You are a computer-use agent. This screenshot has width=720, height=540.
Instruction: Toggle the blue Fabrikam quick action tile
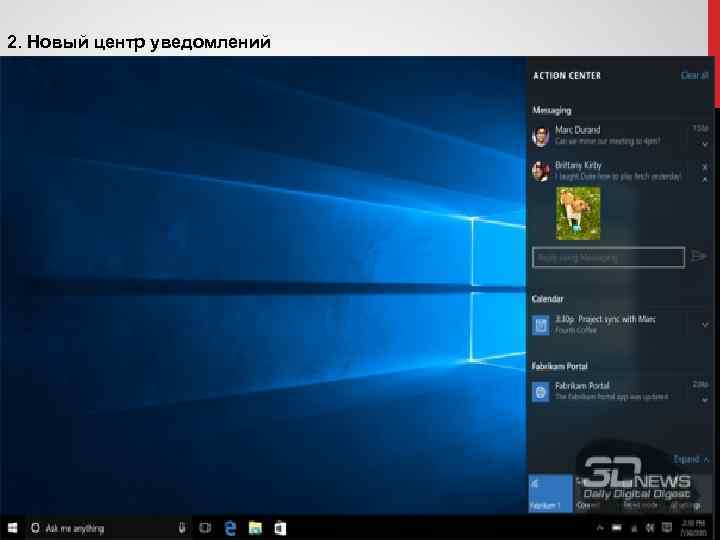coord(550,493)
